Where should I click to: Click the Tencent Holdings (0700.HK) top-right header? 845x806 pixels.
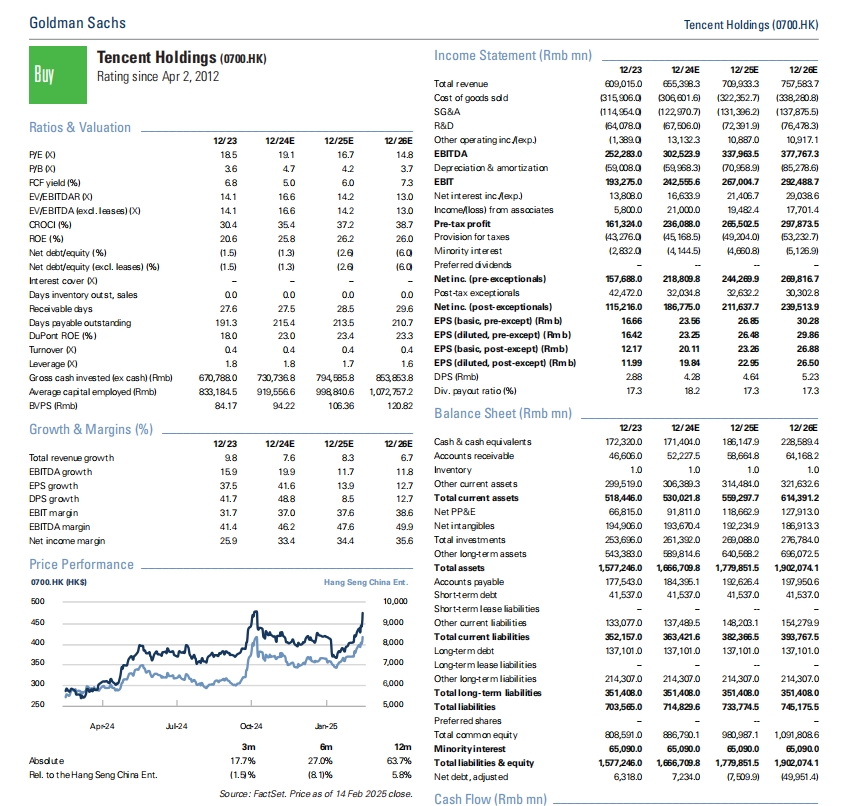pos(751,25)
